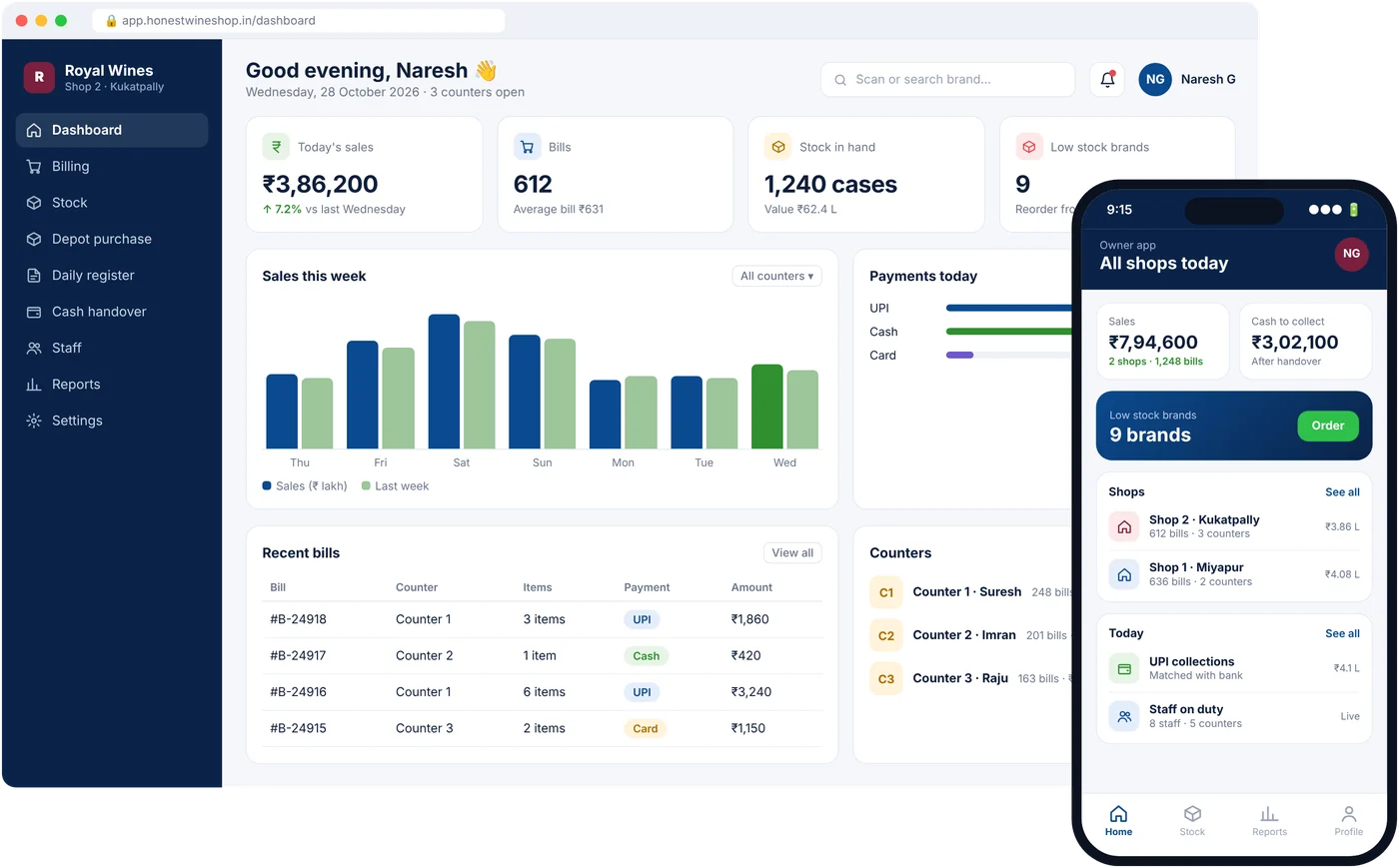Select Depot purchase in the sidebar
This screenshot has height=868, width=1399.
pos(112,239)
